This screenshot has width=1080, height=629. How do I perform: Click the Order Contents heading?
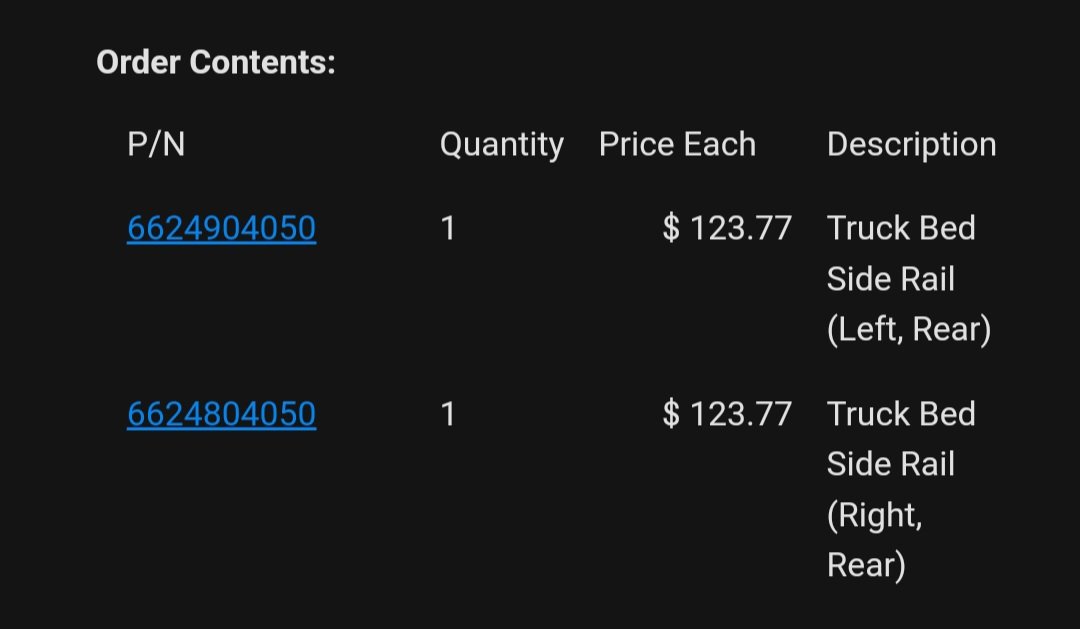[x=216, y=62]
